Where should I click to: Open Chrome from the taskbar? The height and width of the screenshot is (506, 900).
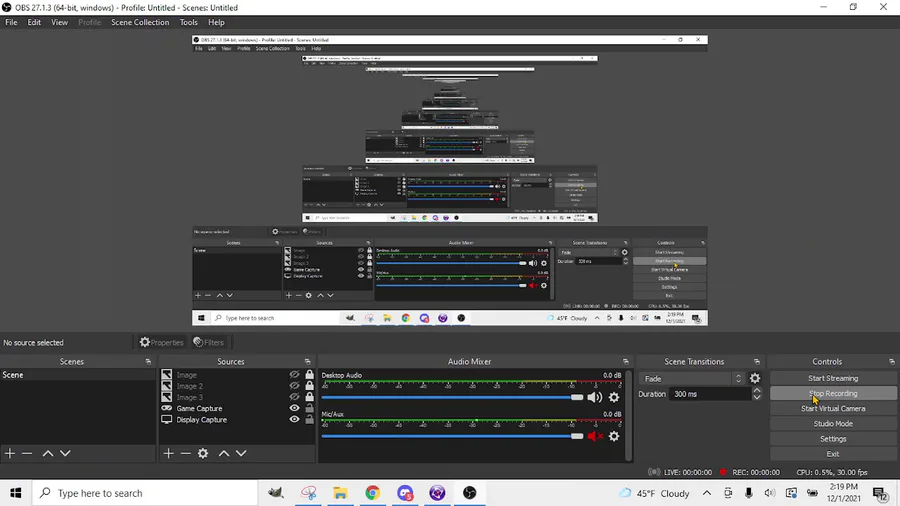tap(373, 493)
